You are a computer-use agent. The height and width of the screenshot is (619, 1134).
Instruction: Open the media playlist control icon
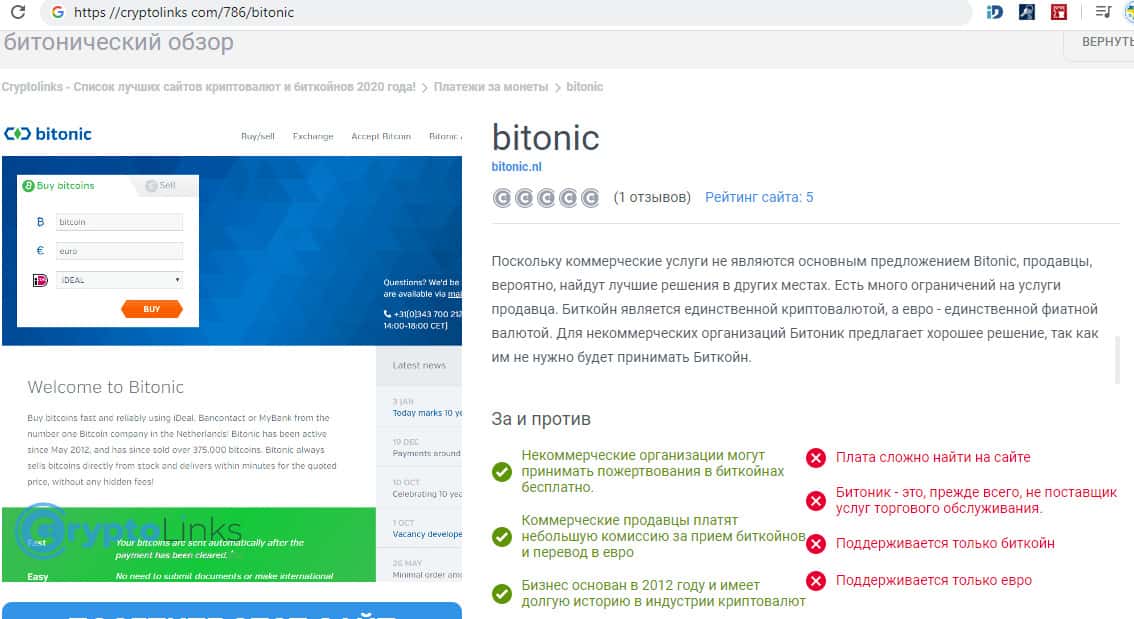[1103, 12]
